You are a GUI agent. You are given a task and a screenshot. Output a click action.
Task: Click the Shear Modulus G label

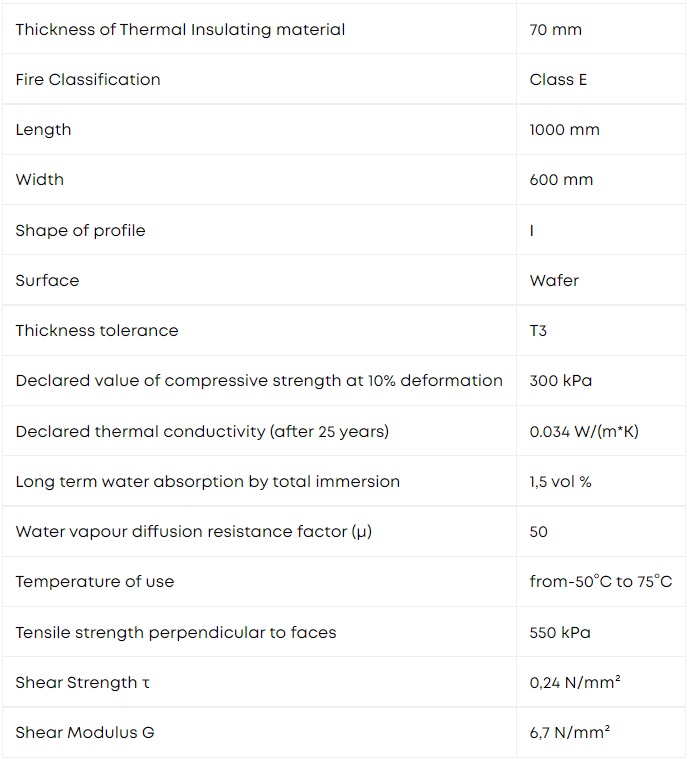(x=85, y=732)
